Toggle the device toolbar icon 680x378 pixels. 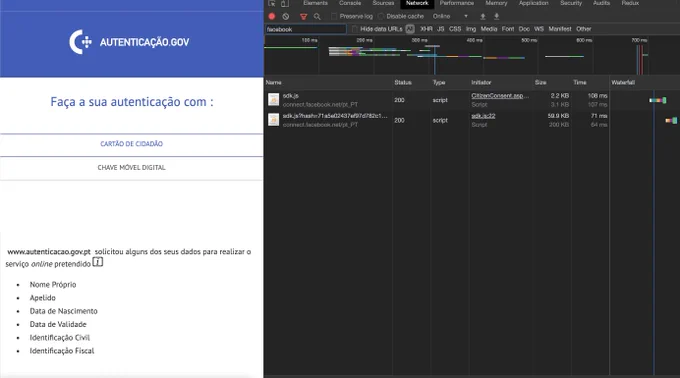pos(285,3)
